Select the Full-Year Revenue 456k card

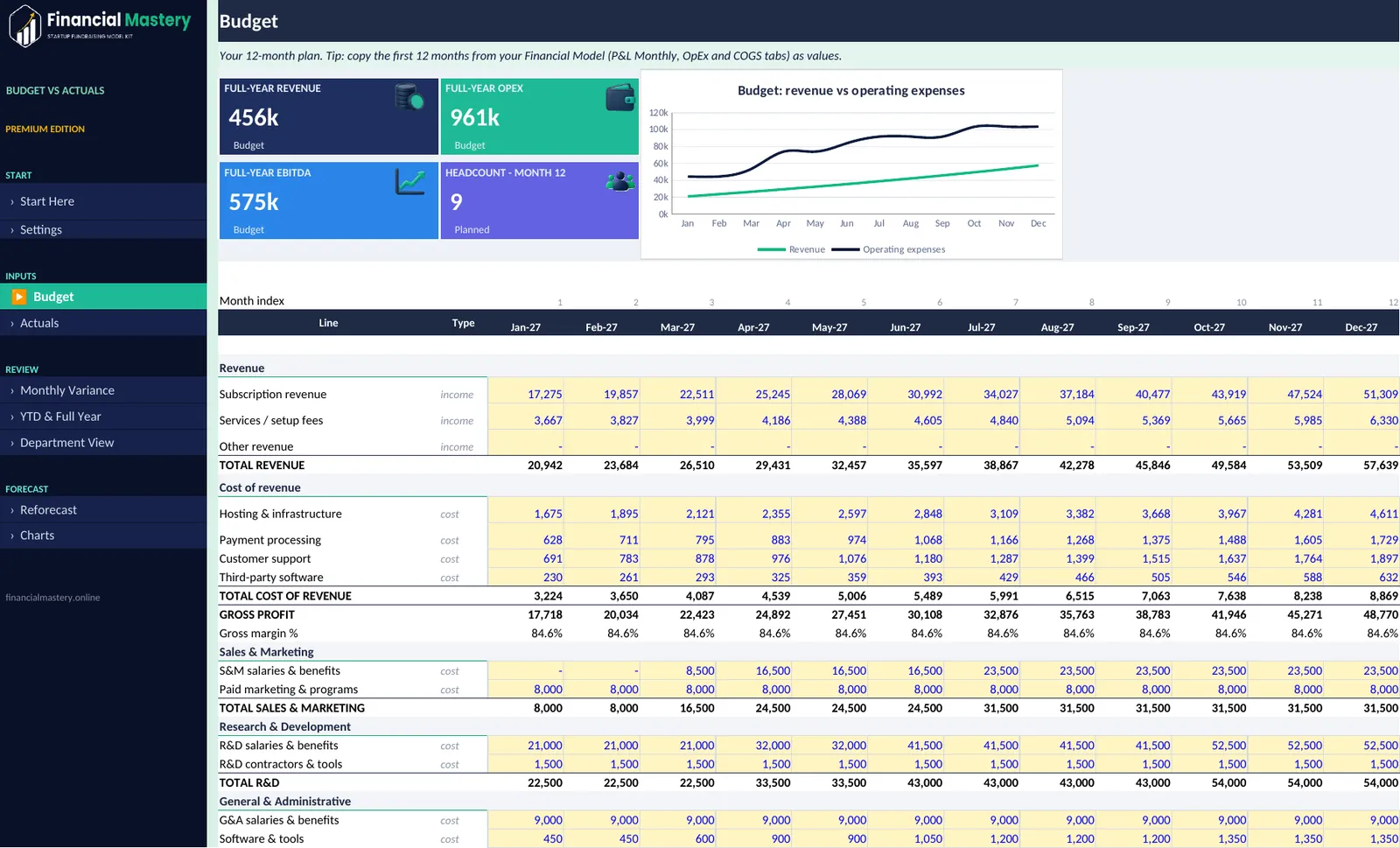click(328, 116)
